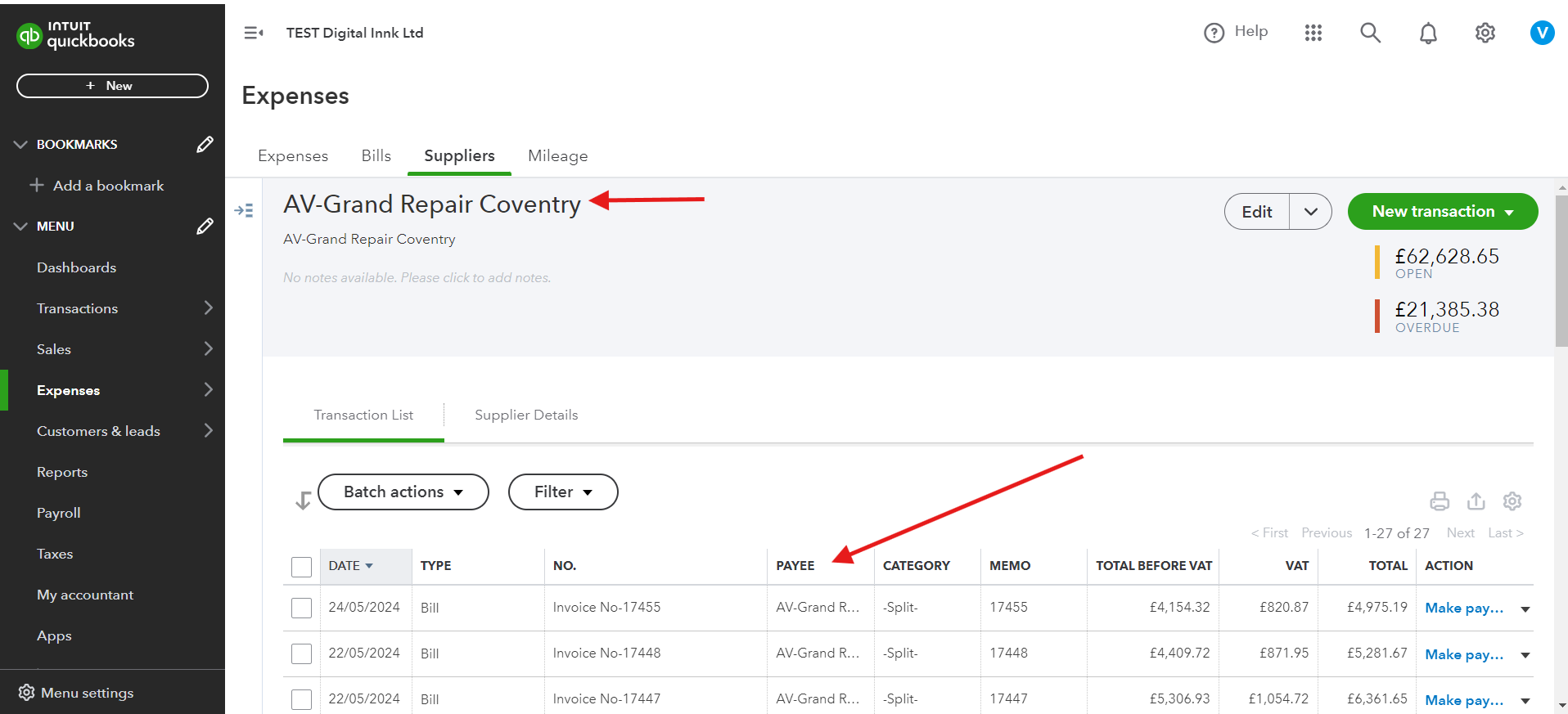
Task: Edit bookmarks with the pencil icon
Action: 205,145
